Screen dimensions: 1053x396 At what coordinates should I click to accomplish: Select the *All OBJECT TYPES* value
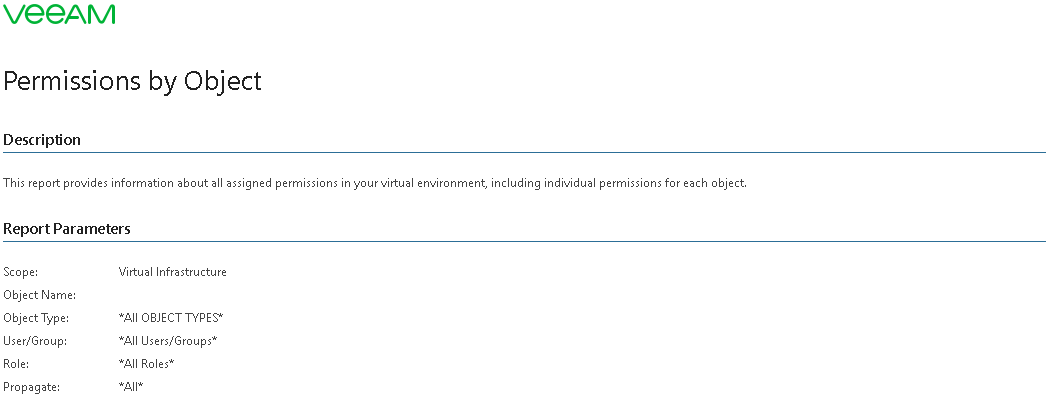(x=171, y=318)
